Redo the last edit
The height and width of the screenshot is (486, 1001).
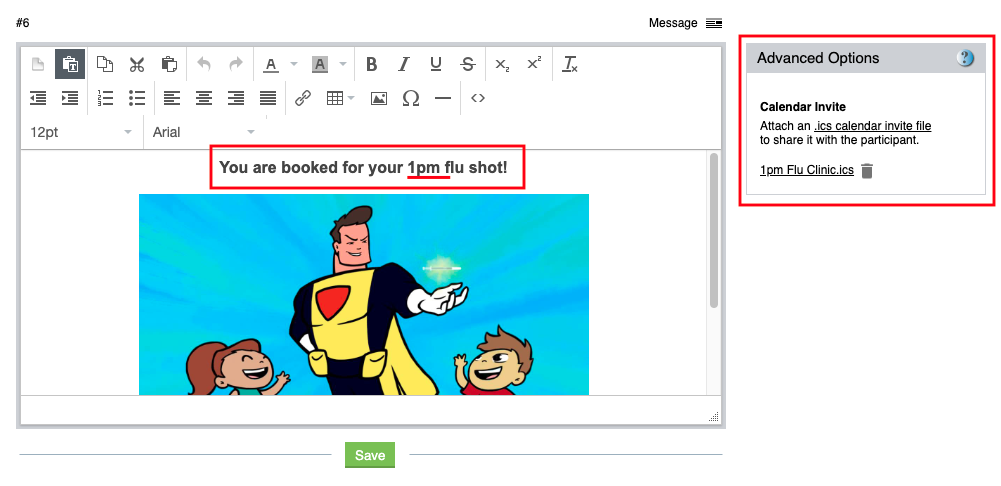pos(236,64)
